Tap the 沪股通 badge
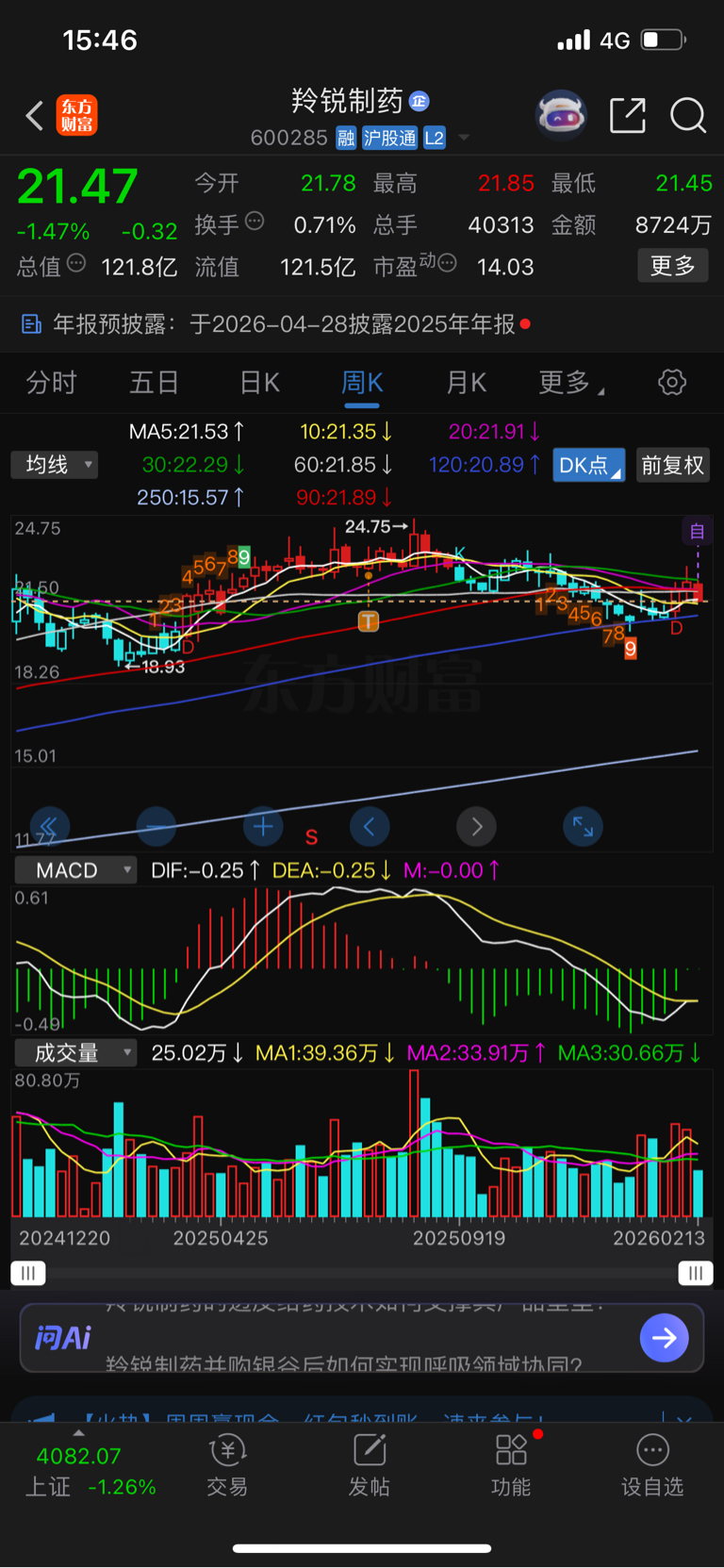The image size is (724, 1568). (x=390, y=139)
